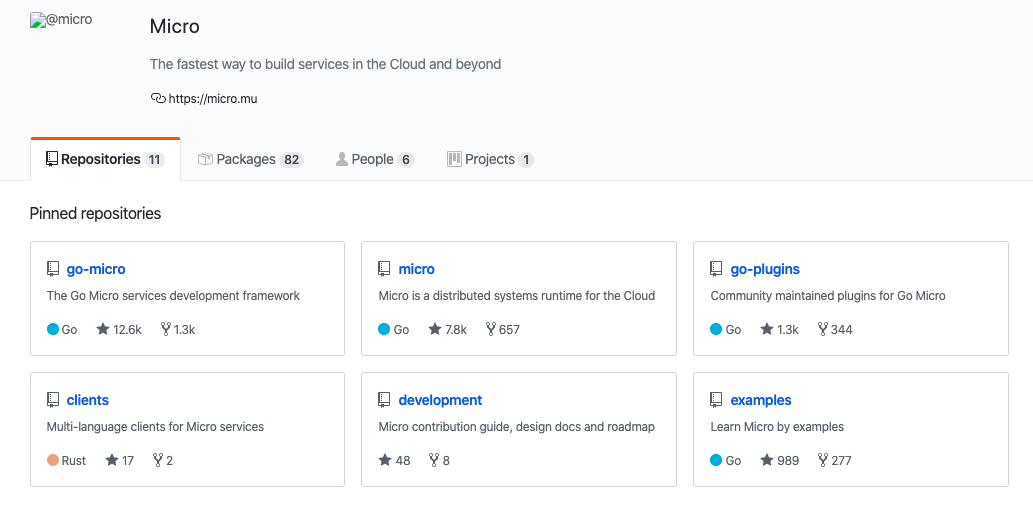Click the fork icon on clients card
This screenshot has height=512, width=1033.
click(158, 460)
